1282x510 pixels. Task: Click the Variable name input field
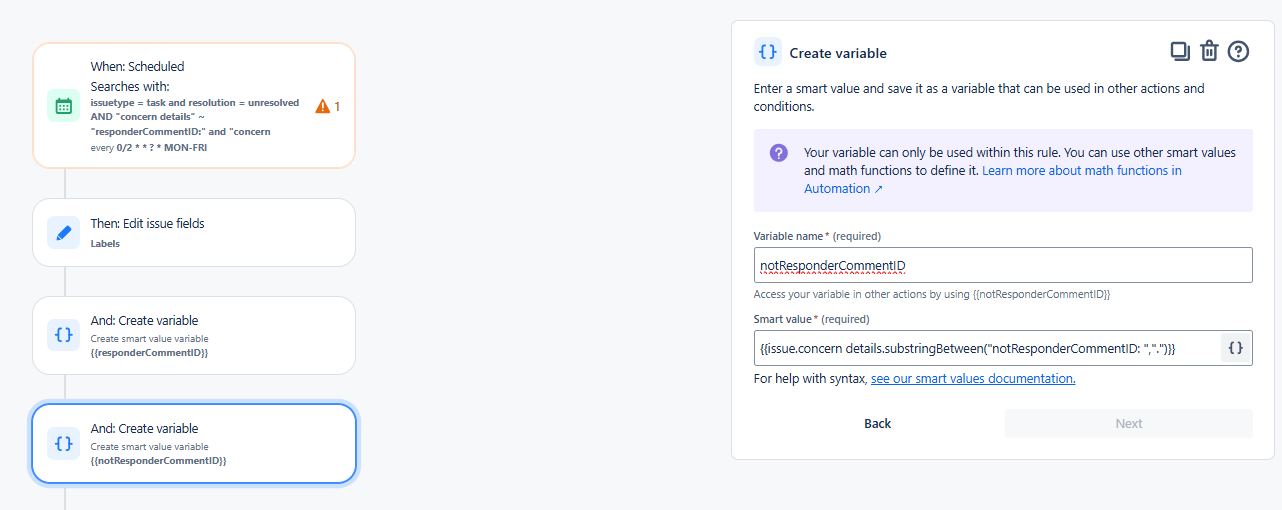(x=1003, y=265)
